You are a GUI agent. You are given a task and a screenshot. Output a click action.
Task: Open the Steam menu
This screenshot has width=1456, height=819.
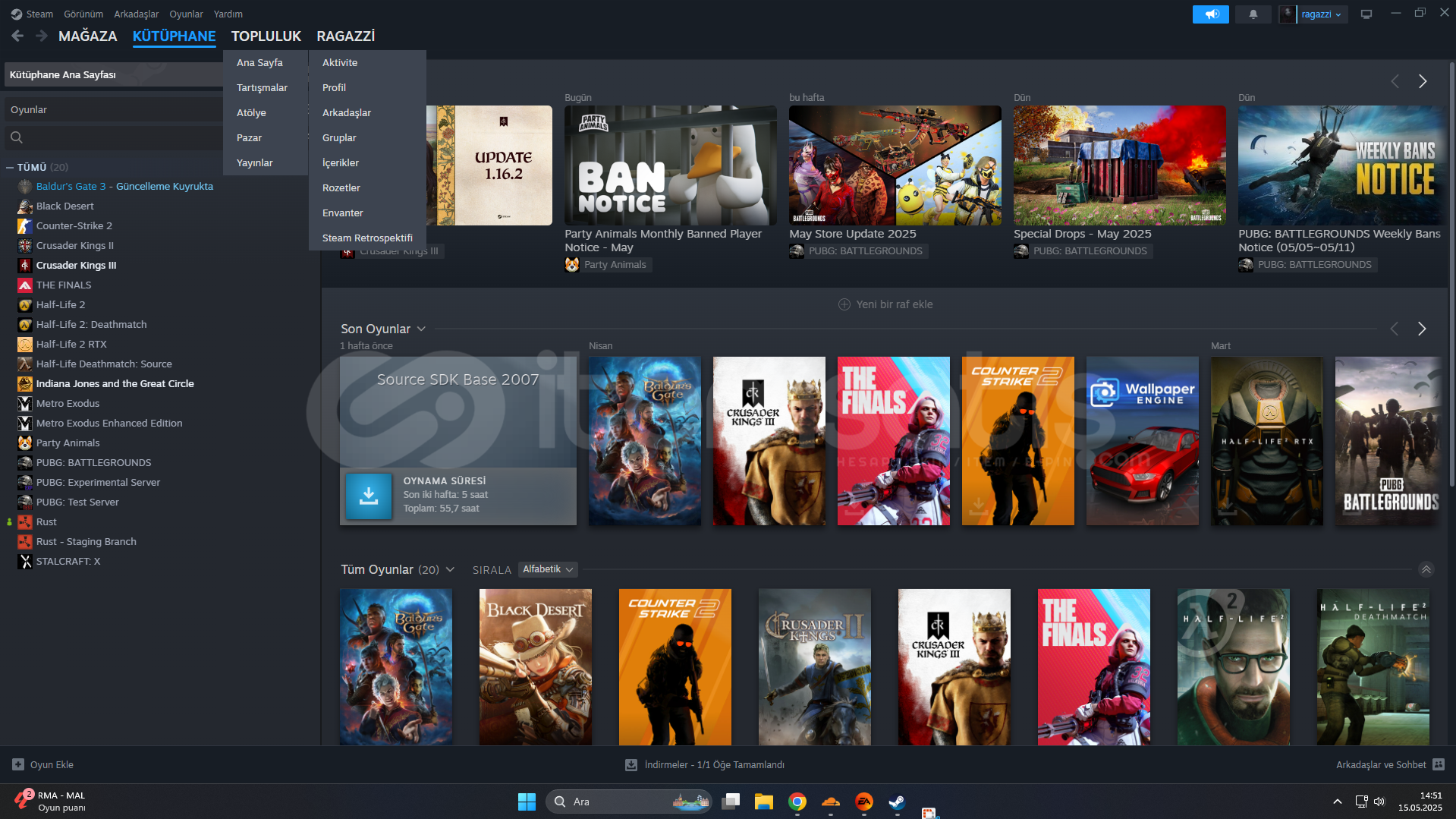(x=39, y=14)
